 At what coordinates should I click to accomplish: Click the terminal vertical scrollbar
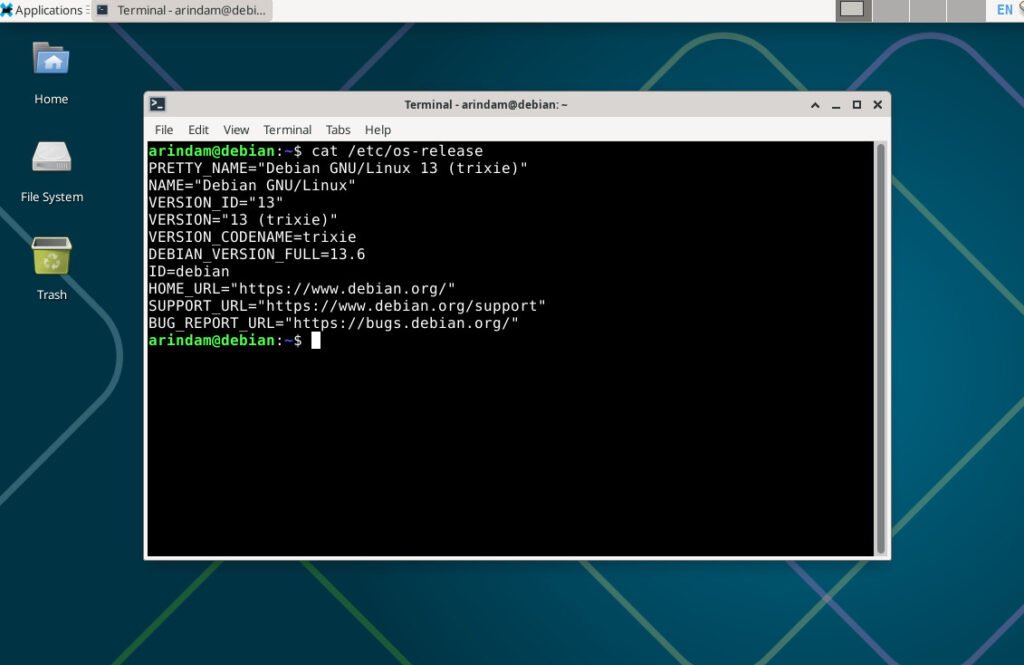coord(880,349)
